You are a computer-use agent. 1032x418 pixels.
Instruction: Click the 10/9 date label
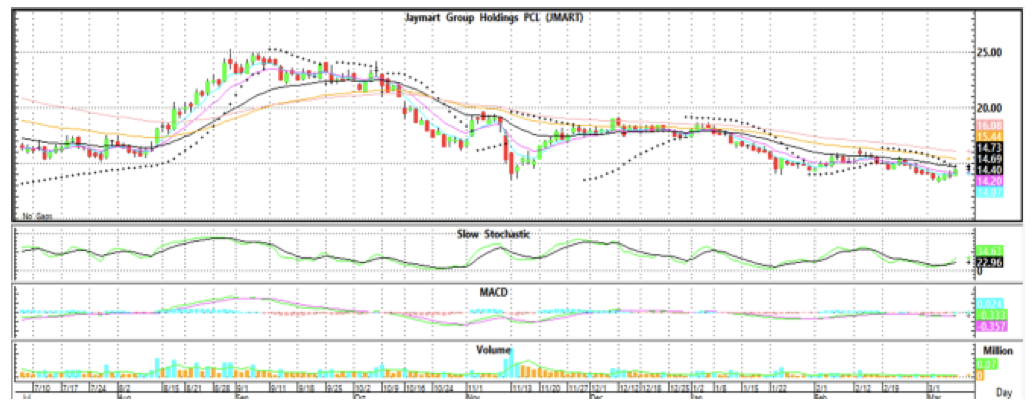coord(391,388)
